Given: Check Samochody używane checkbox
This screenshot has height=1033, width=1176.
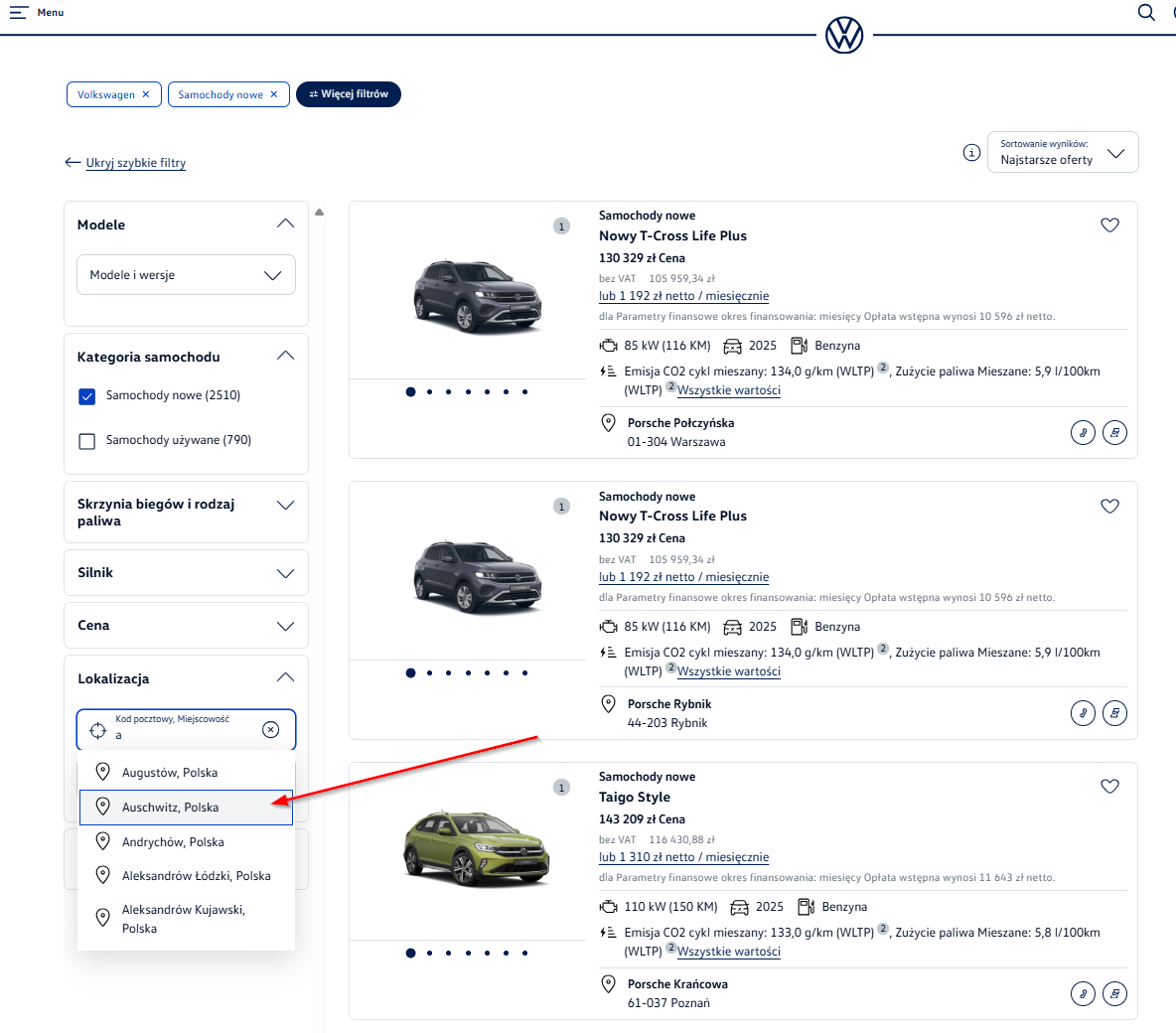Looking at the screenshot, I should (87, 441).
